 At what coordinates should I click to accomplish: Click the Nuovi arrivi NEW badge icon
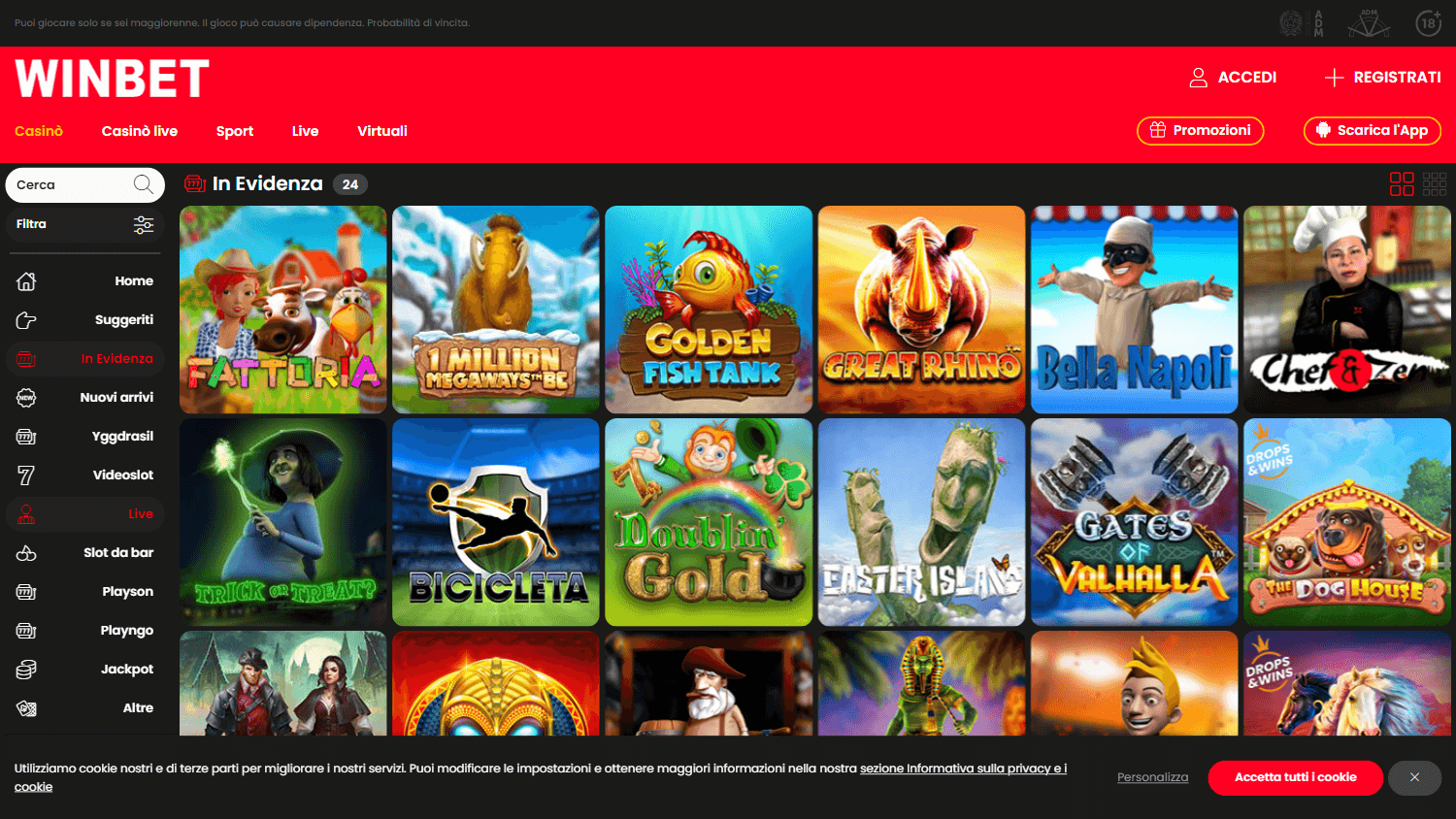coord(28,397)
